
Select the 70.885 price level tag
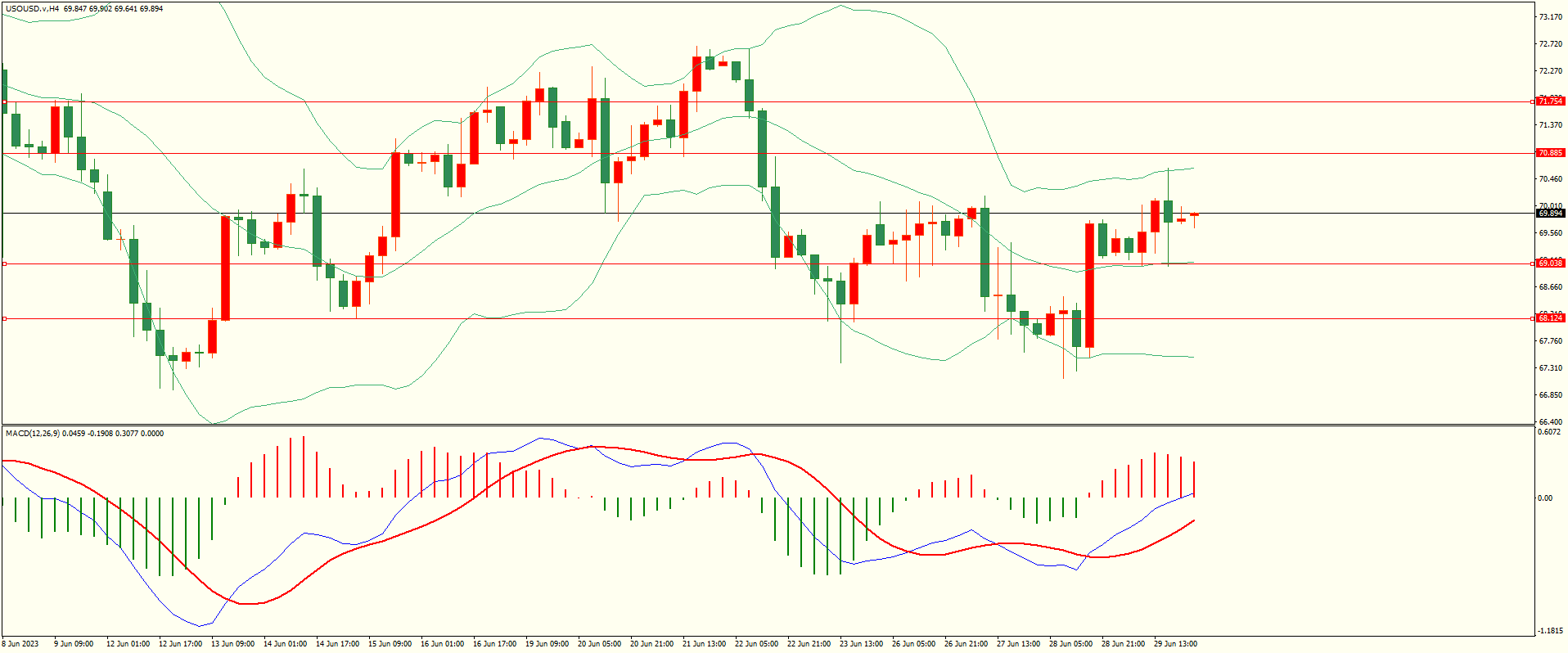pos(1550,153)
